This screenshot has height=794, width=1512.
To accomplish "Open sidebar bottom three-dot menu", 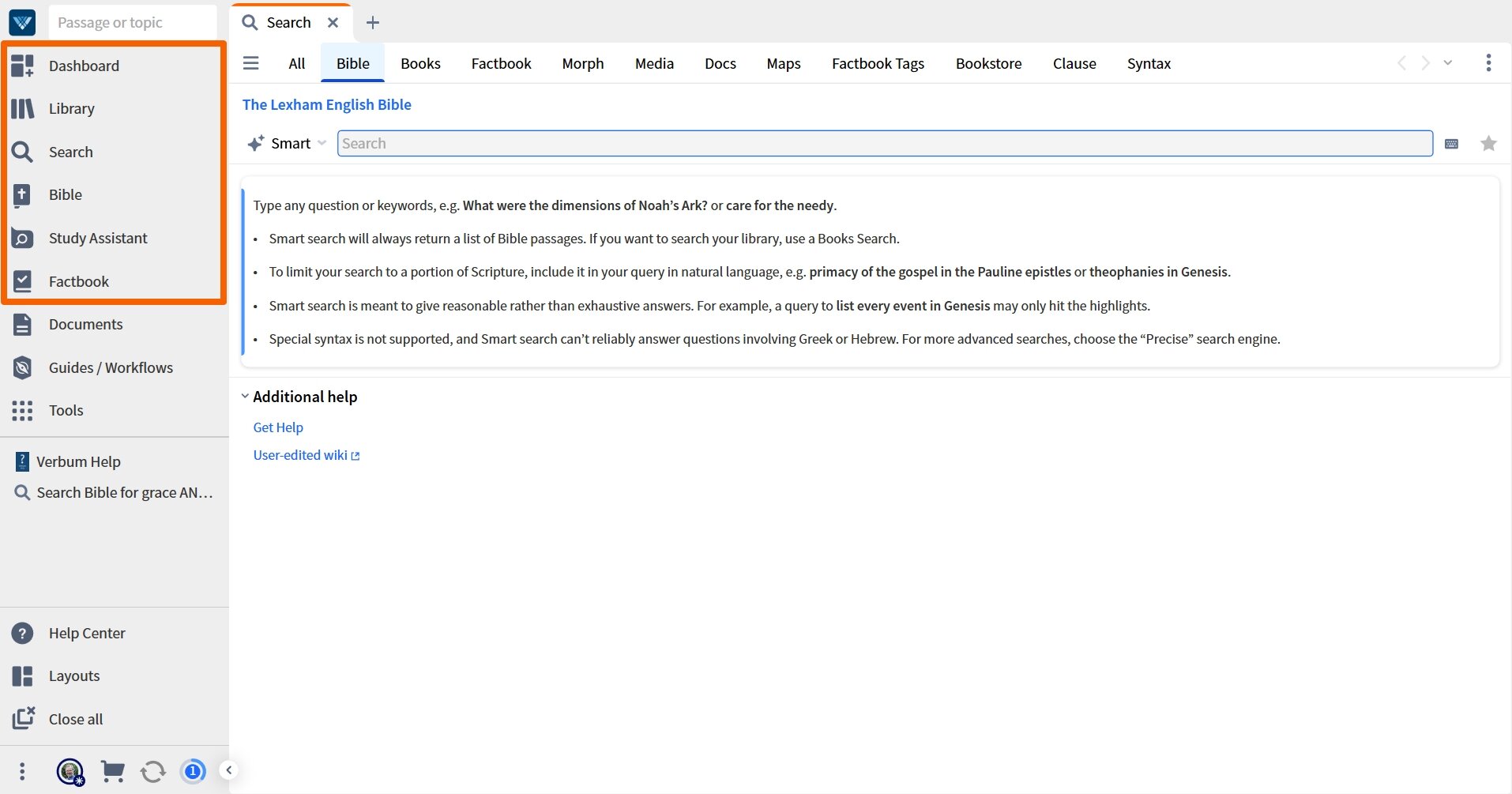I will [x=22, y=771].
